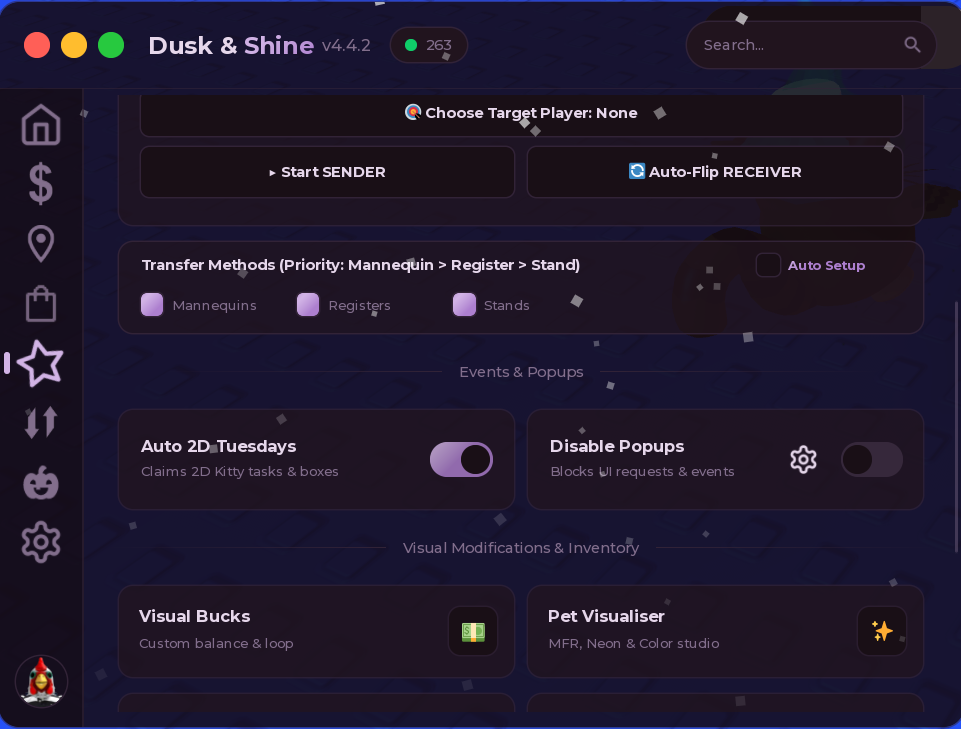Viewport: 961px width, 729px height.
Task: Uncheck the Mannequins checkbox
Action: click(x=152, y=304)
